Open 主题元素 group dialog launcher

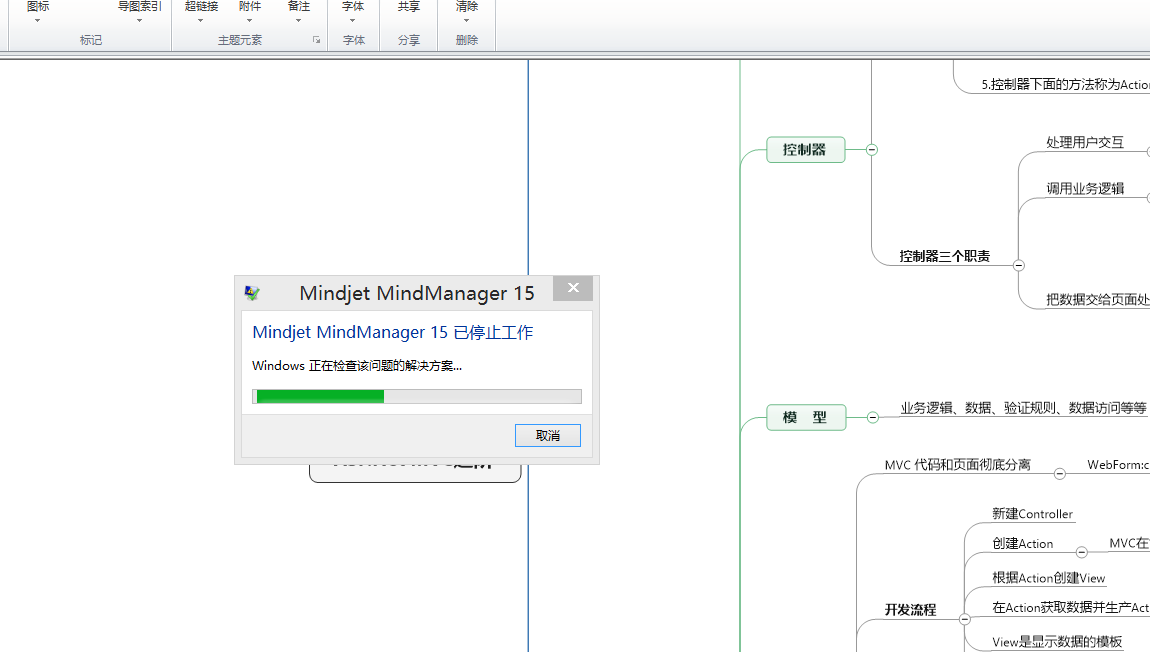pos(316,40)
